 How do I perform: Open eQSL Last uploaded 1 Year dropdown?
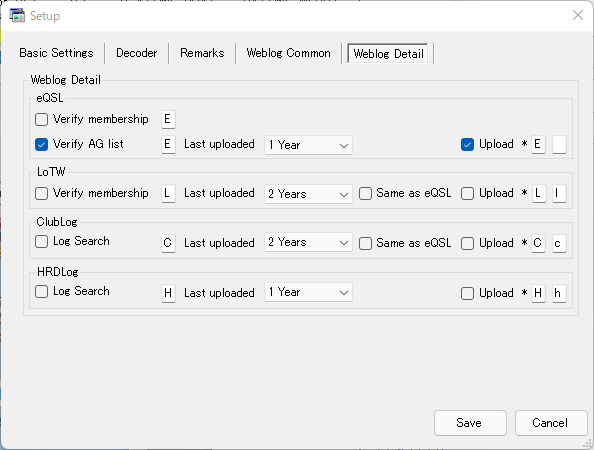tap(308, 145)
